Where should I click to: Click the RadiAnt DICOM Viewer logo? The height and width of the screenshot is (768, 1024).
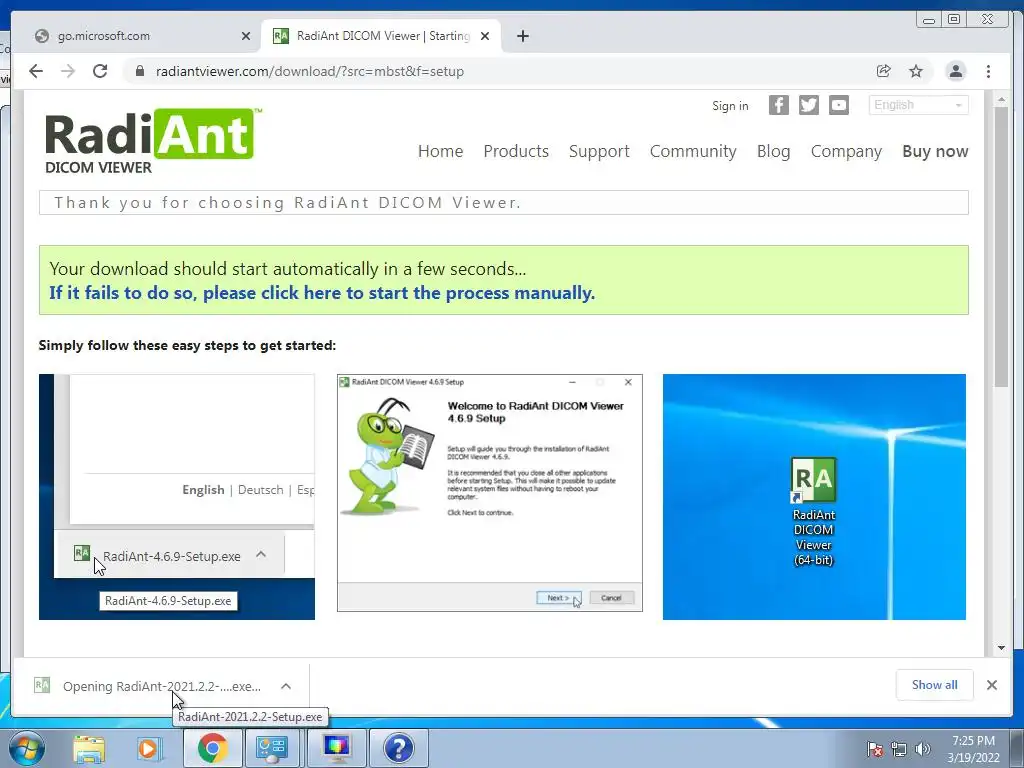tap(153, 141)
